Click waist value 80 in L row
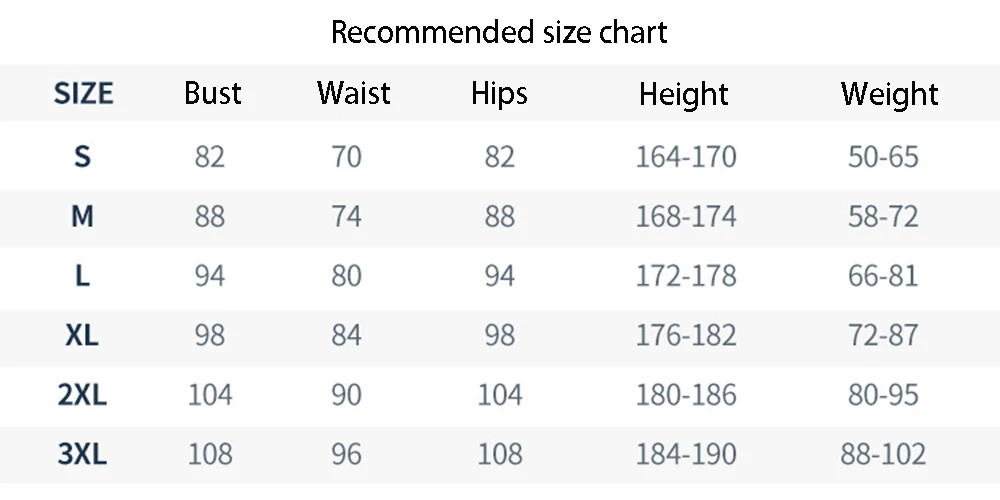Screen dimensions: 1000x500 tap(346, 275)
